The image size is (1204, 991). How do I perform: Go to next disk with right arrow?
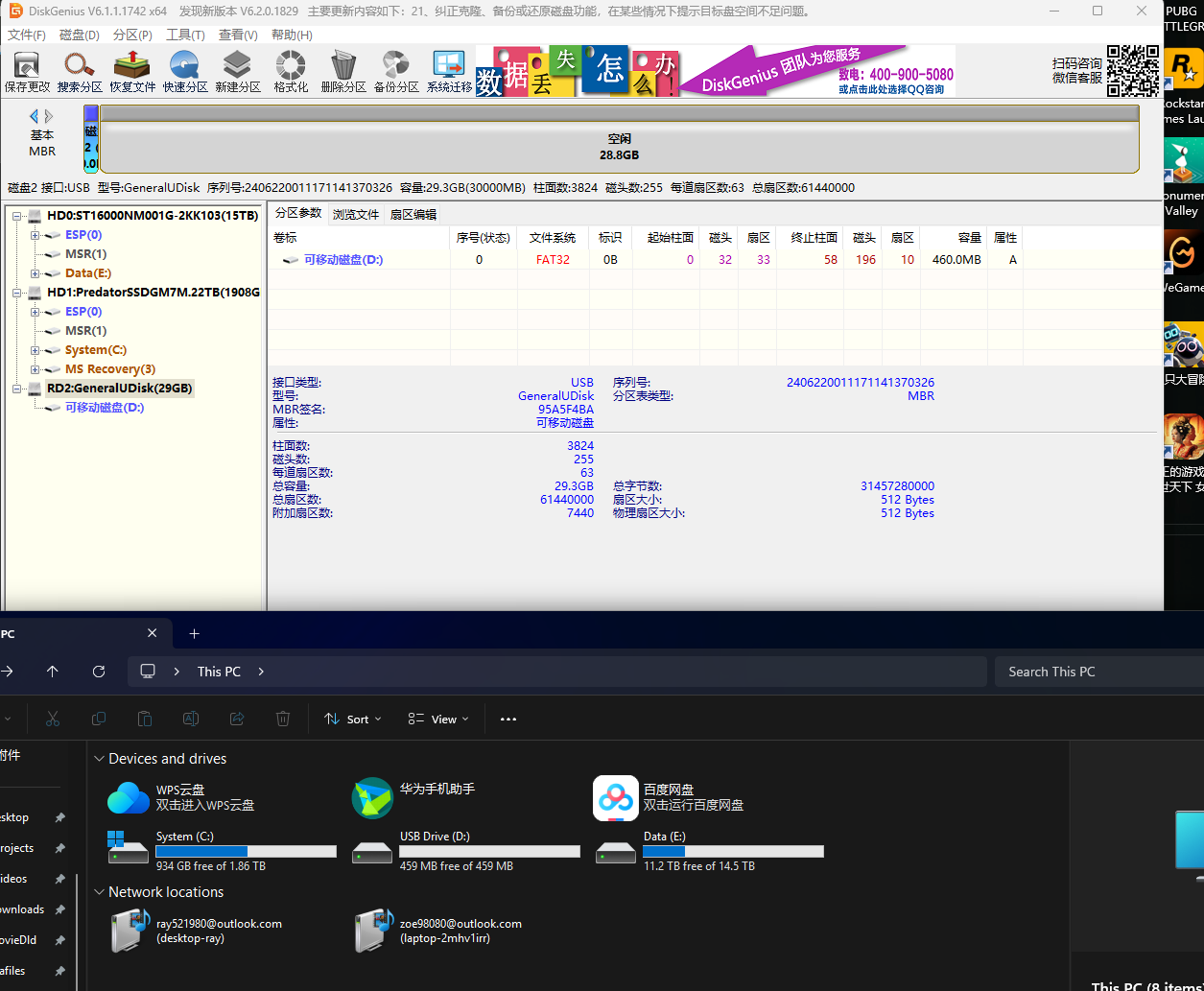click(49, 116)
